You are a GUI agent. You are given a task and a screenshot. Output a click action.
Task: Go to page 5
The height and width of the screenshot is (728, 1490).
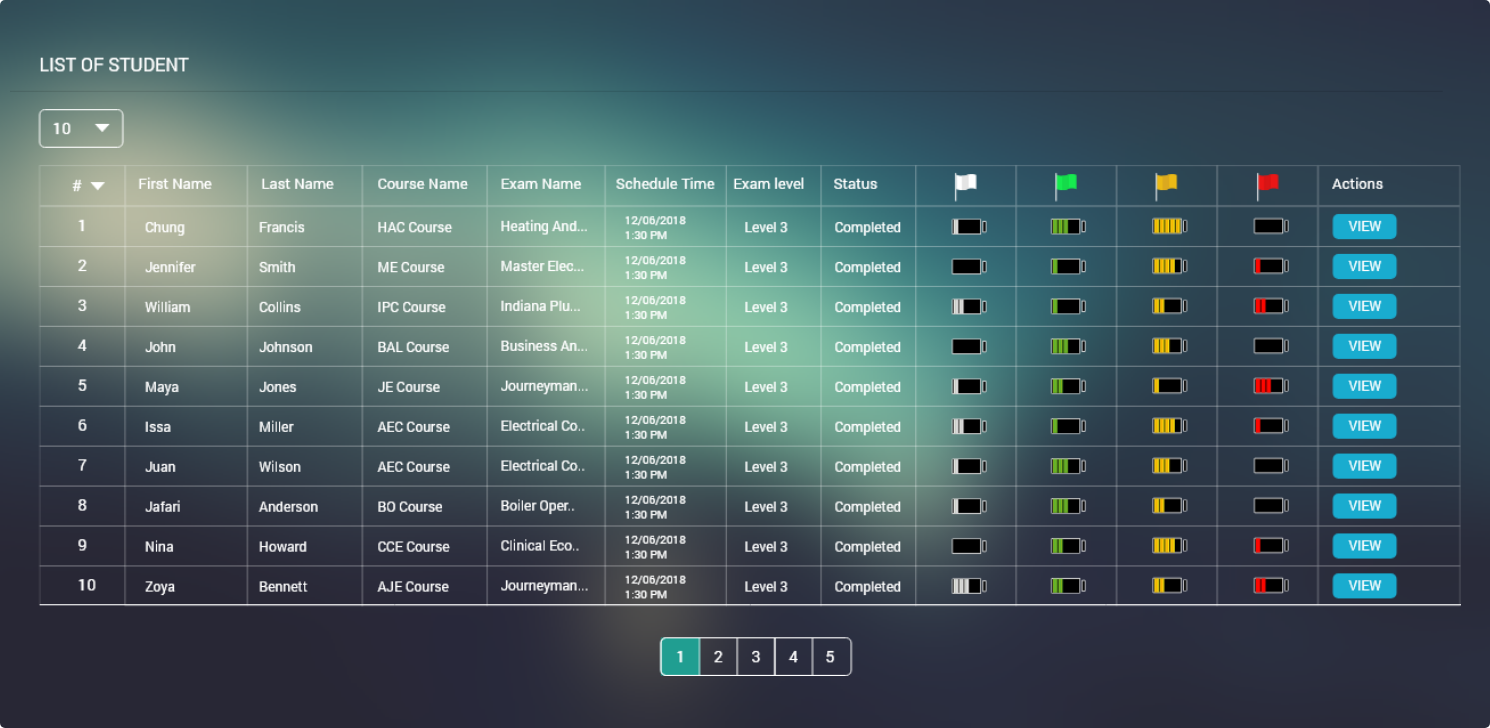[831, 657]
